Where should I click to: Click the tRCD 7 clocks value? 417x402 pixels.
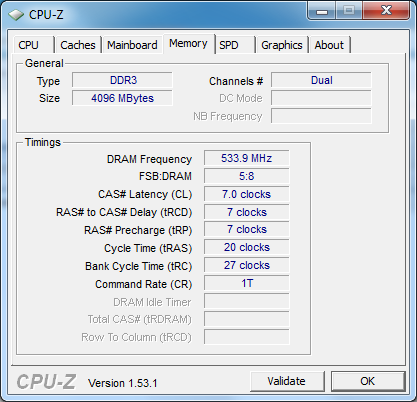click(x=247, y=212)
